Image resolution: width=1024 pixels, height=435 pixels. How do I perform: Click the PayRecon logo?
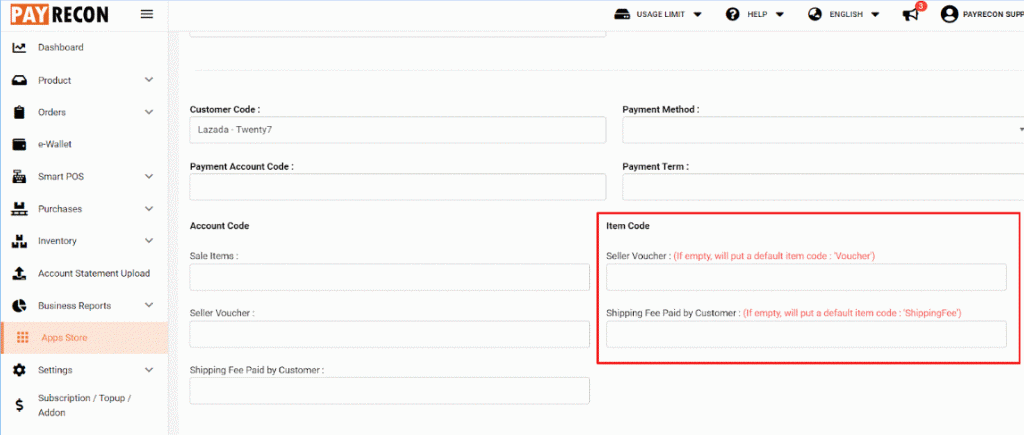point(59,14)
